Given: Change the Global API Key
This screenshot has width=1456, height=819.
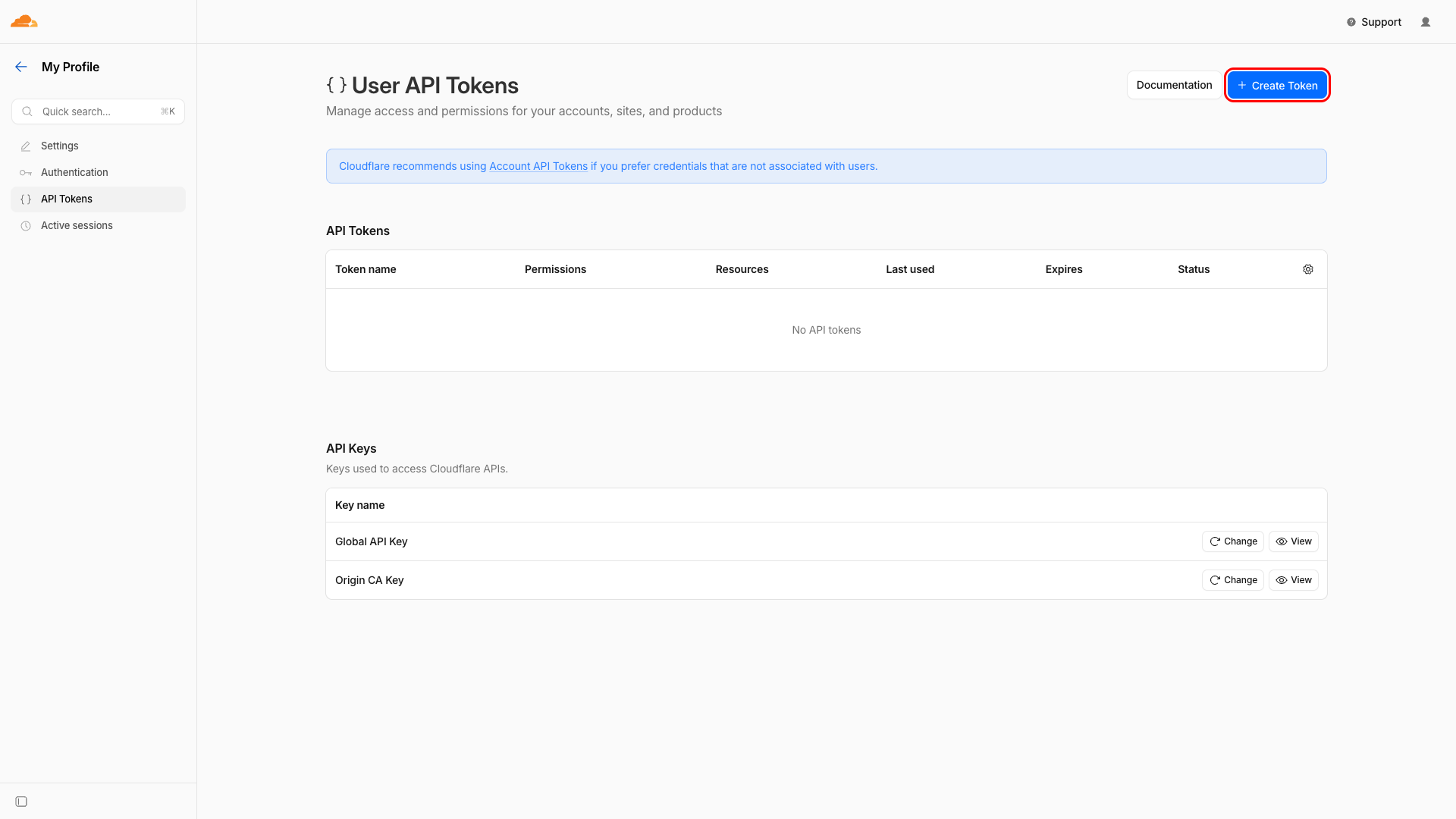Looking at the screenshot, I should 1233,541.
